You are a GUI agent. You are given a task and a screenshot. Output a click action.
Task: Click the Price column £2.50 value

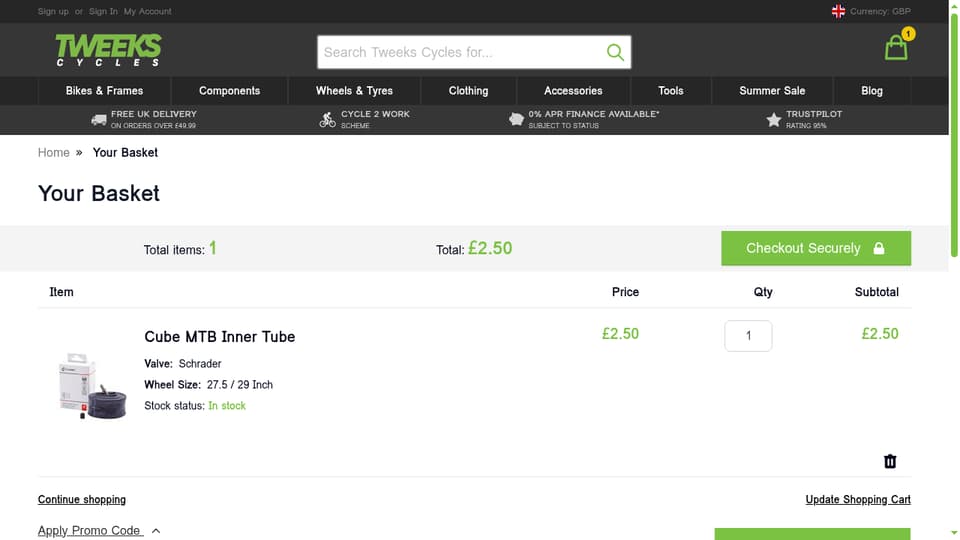[x=620, y=334]
